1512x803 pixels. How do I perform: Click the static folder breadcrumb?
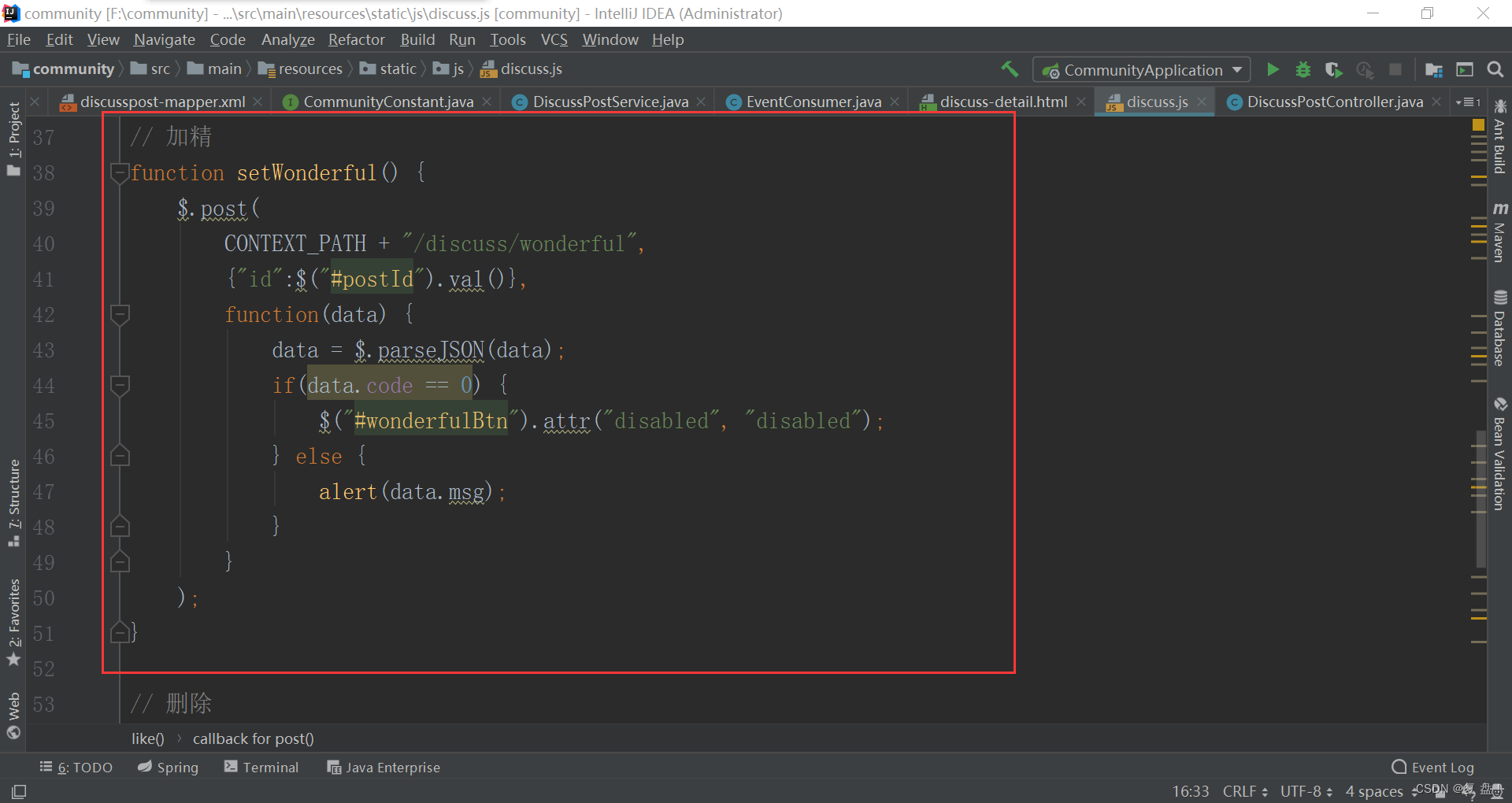coord(388,69)
